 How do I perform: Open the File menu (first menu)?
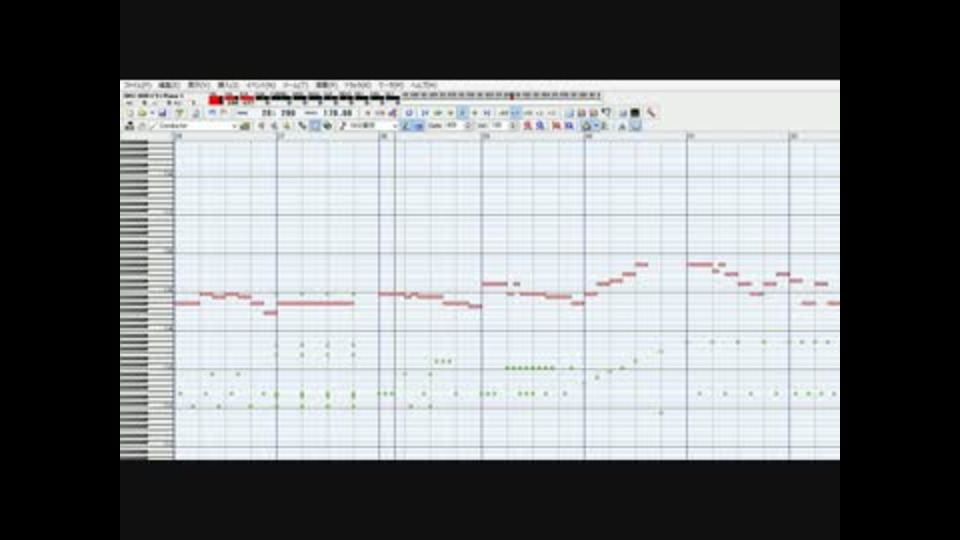(137, 85)
